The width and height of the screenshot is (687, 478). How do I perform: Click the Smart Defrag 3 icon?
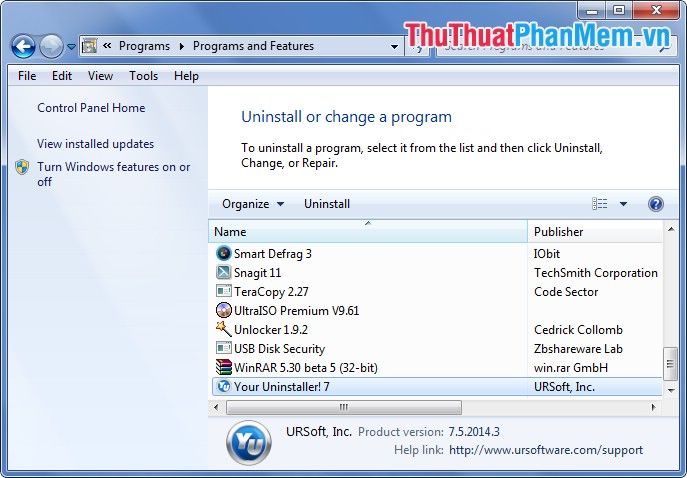(x=223, y=253)
